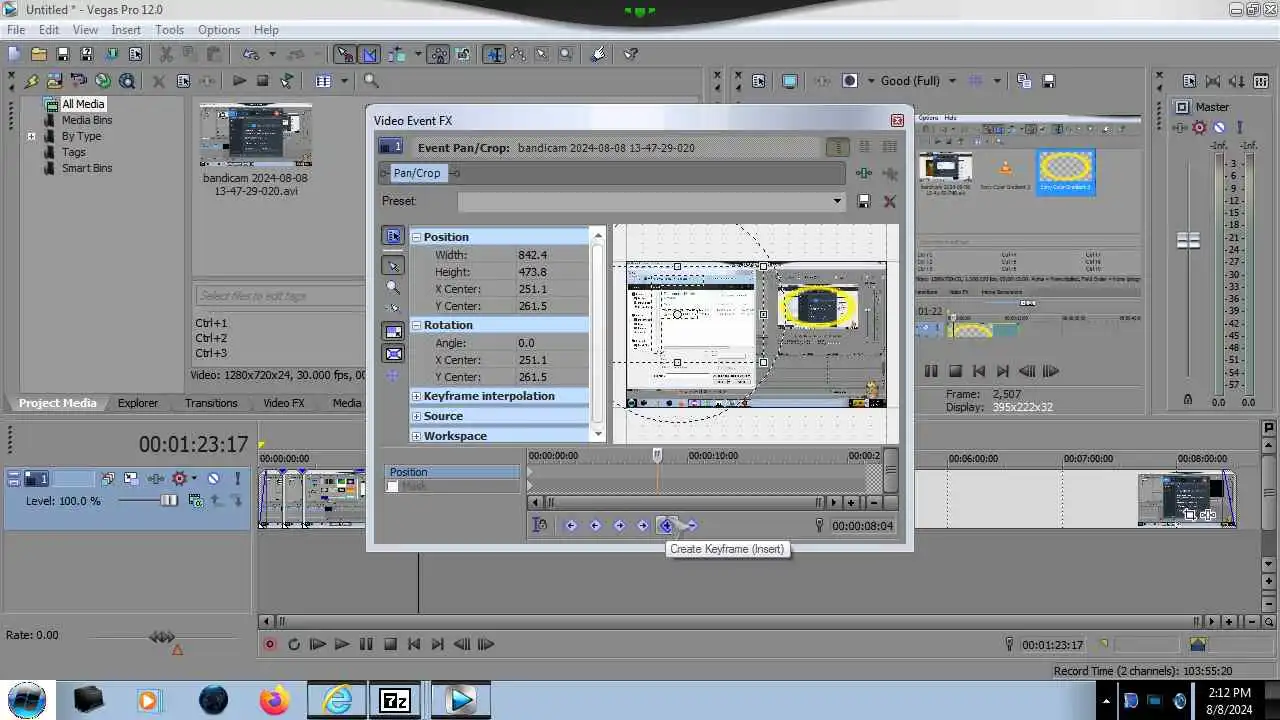
Task: Expand the Source property group
Action: (x=417, y=416)
